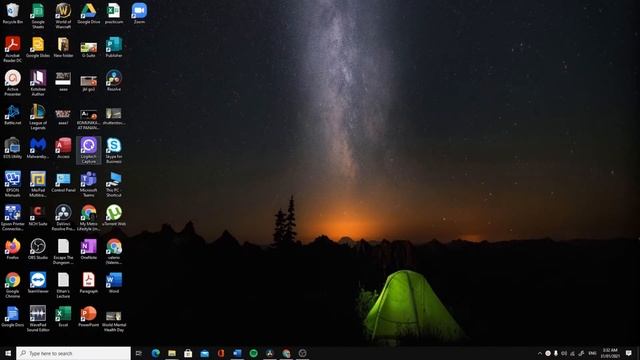Switch to Word in the taskbar
Screen dimensions: 640x360
point(237,353)
